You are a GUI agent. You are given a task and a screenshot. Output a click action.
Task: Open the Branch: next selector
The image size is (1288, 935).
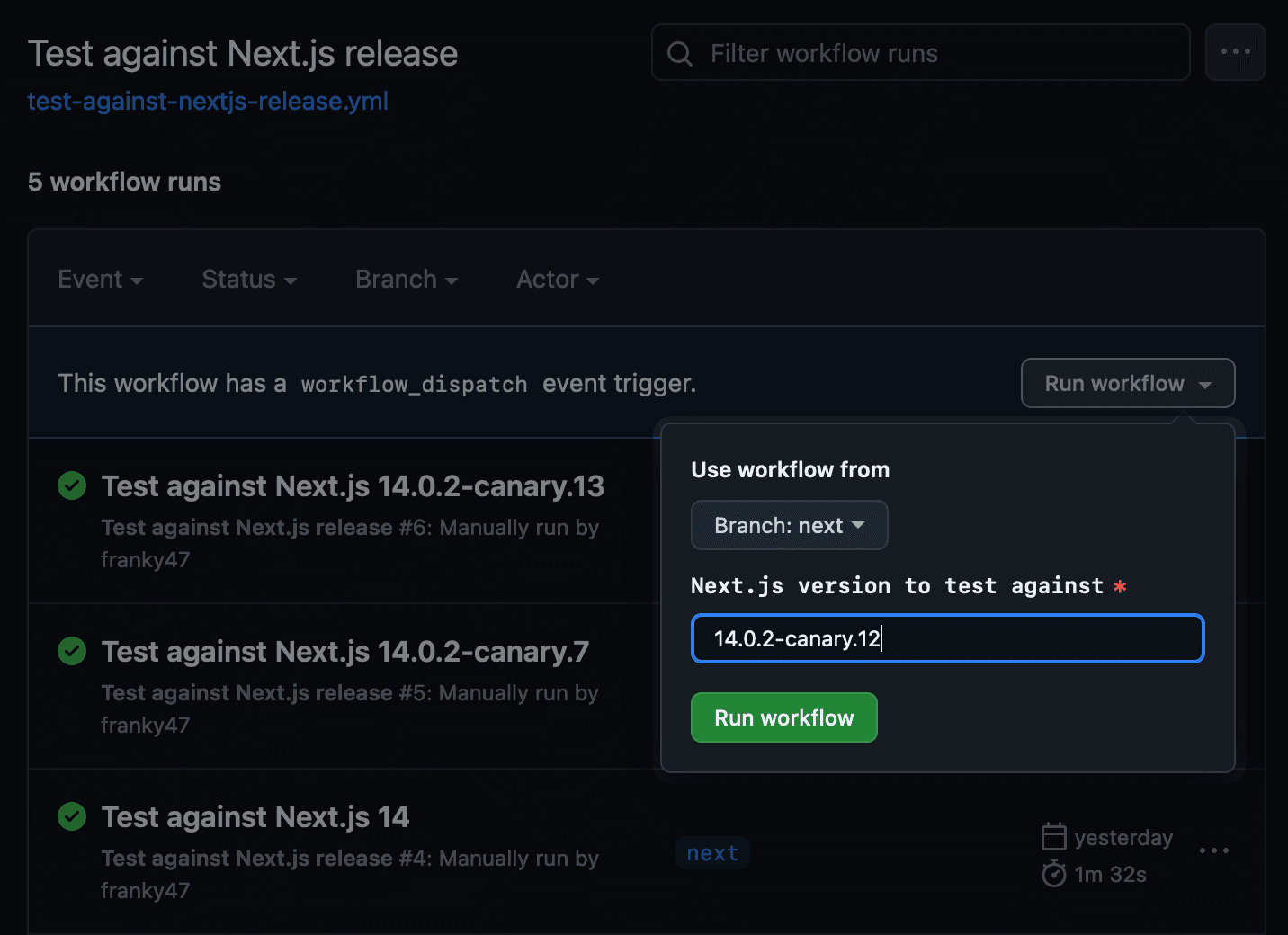(789, 525)
